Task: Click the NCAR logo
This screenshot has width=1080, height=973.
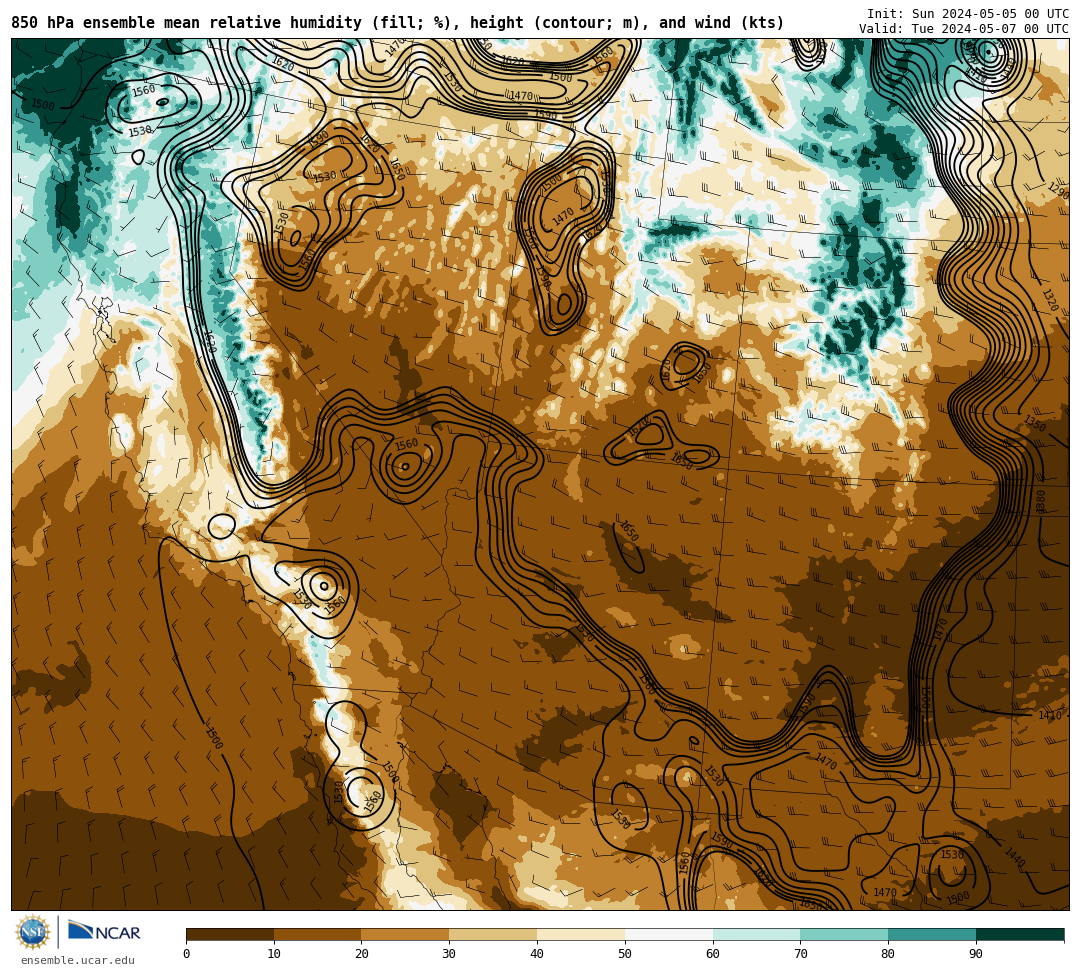Action: click(x=104, y=932)
